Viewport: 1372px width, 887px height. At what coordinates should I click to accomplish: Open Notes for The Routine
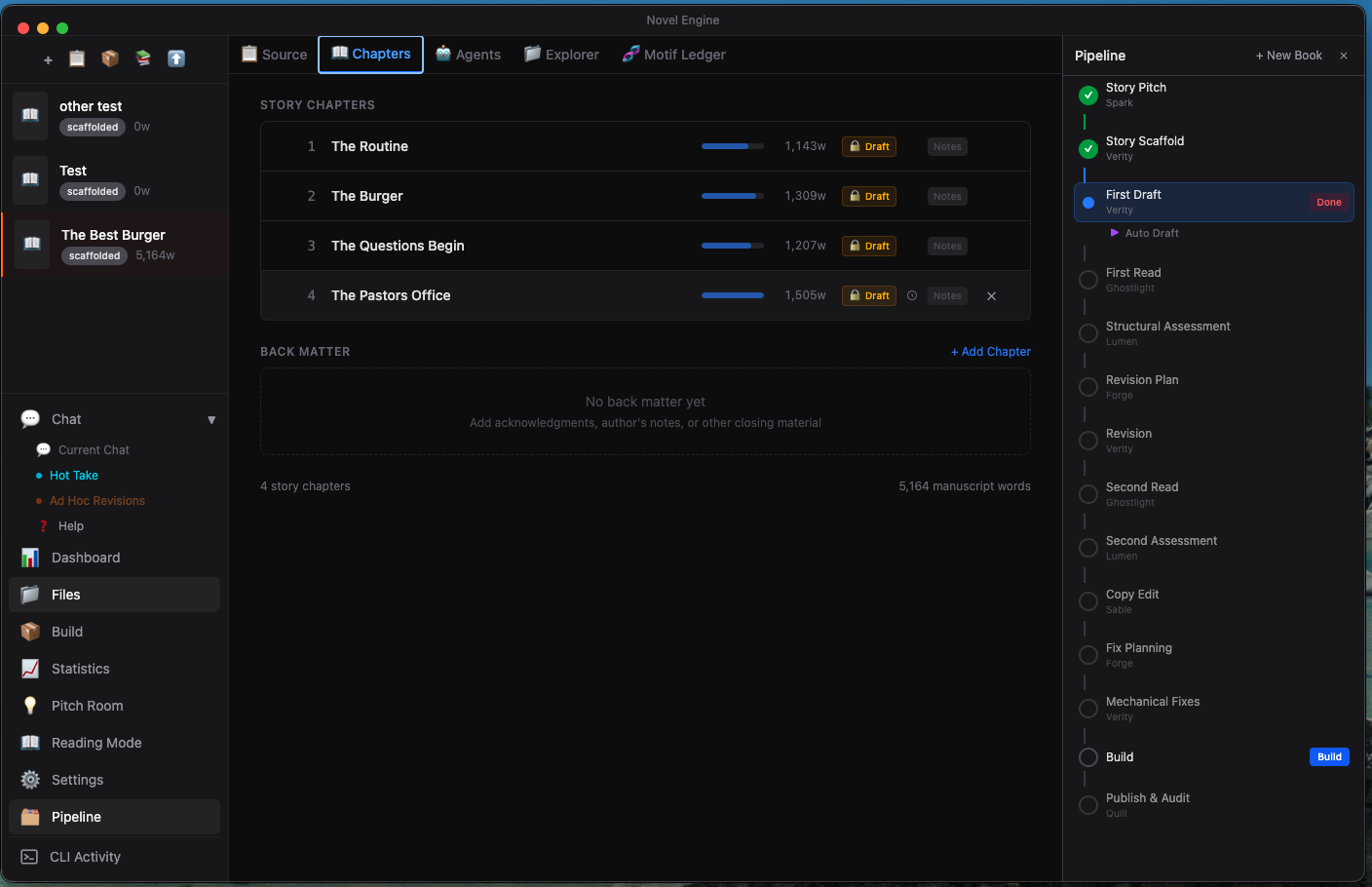tap(947, 147)
